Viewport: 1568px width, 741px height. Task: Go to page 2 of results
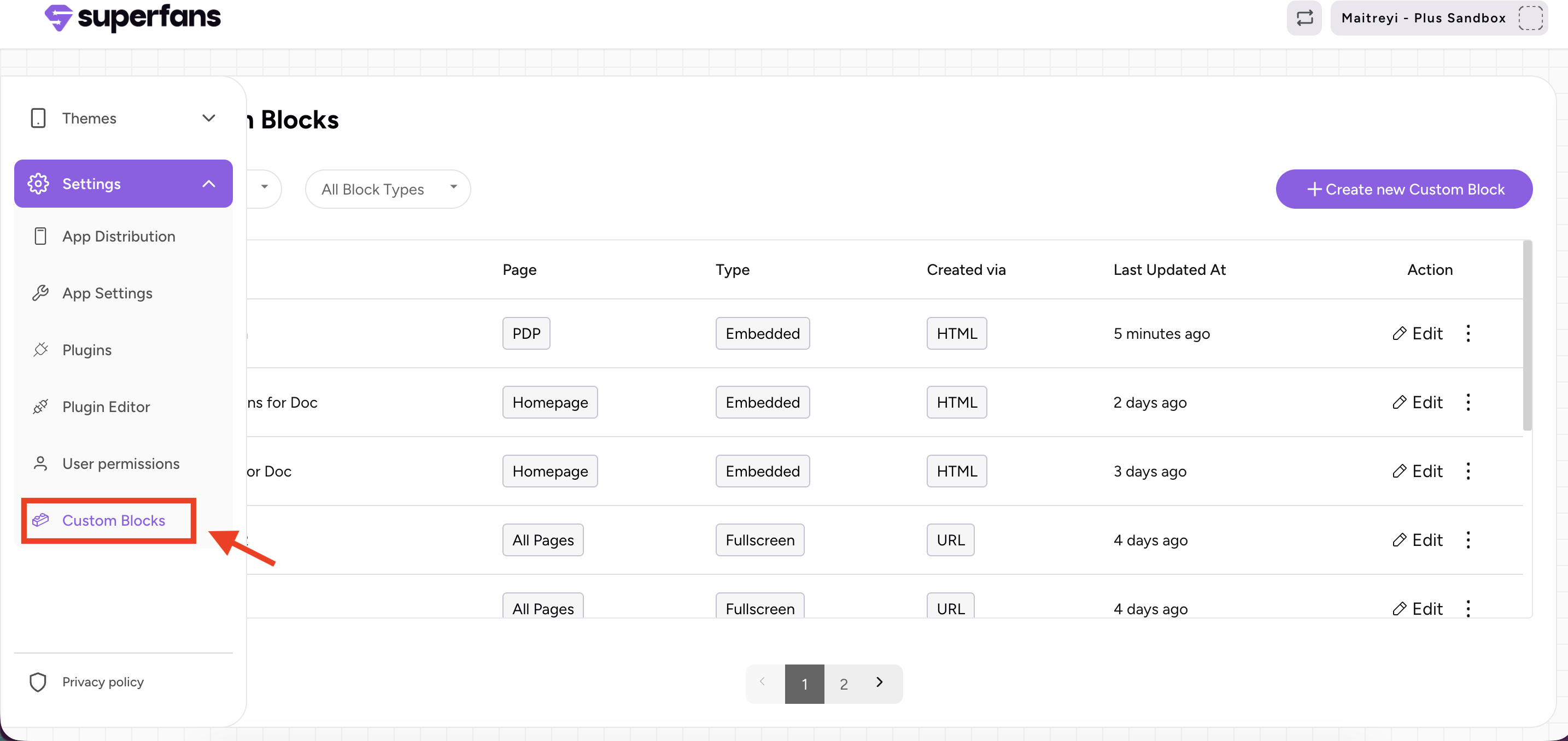coord(844,684)
